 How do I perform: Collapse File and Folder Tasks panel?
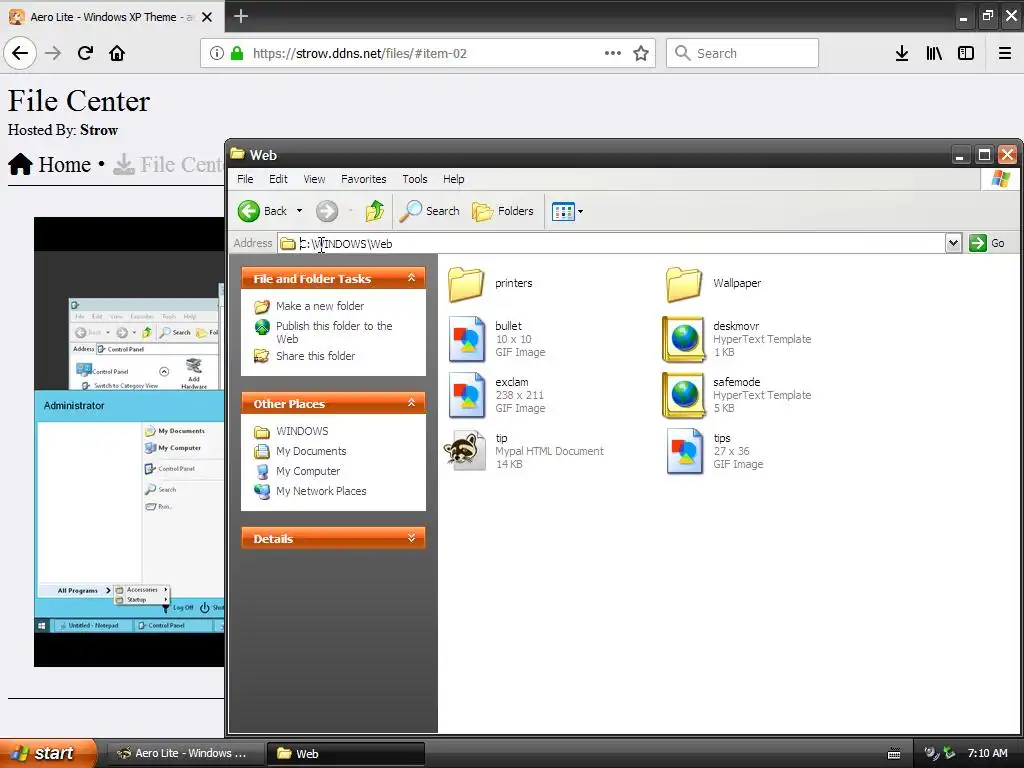(x=411, y=278)
